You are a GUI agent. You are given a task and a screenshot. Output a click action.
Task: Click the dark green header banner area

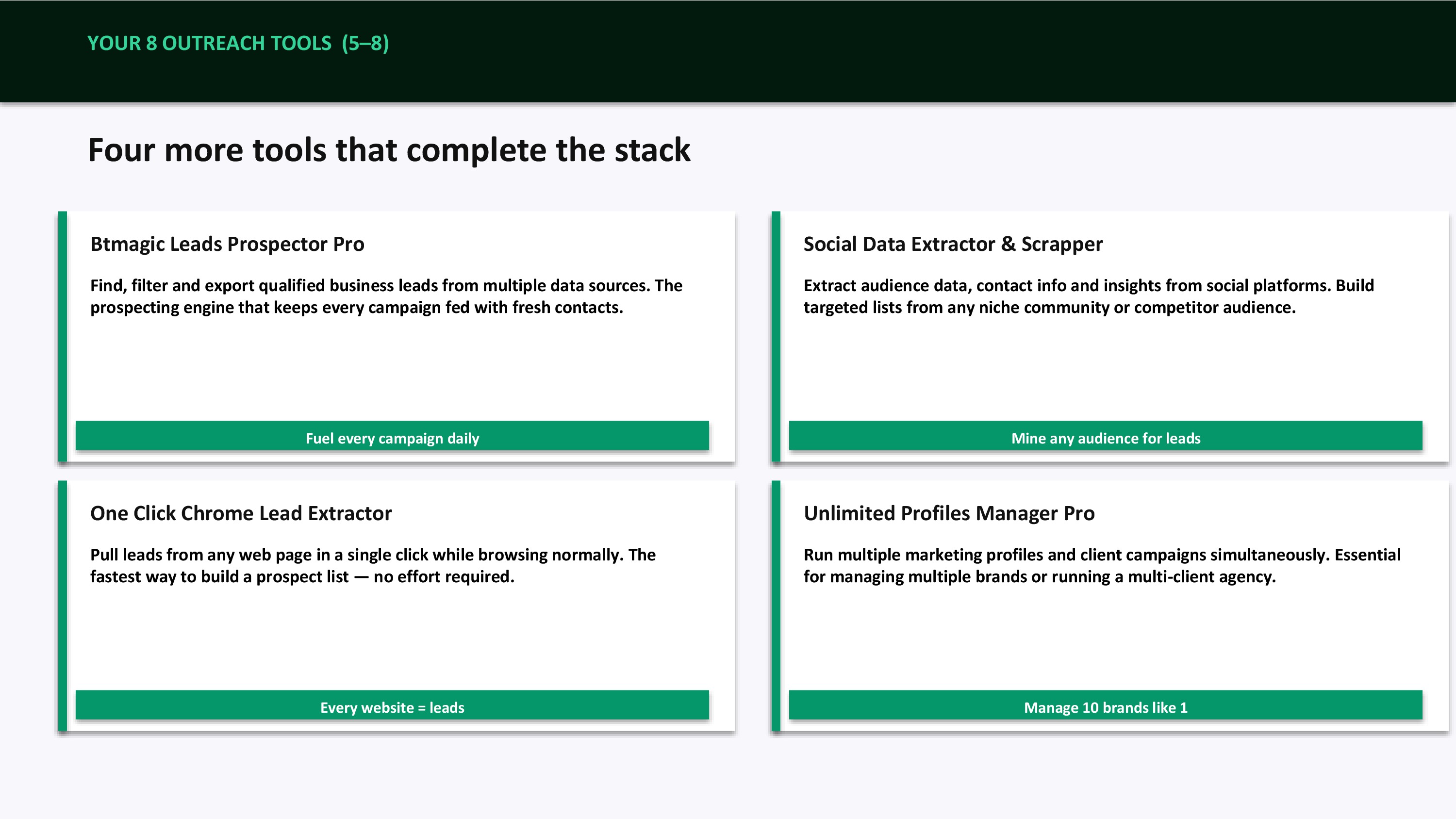click(x=904, y=51)
